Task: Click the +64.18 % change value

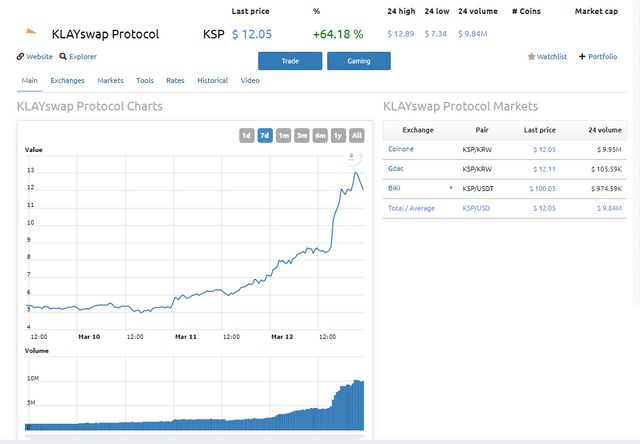Action: point(338,34)
